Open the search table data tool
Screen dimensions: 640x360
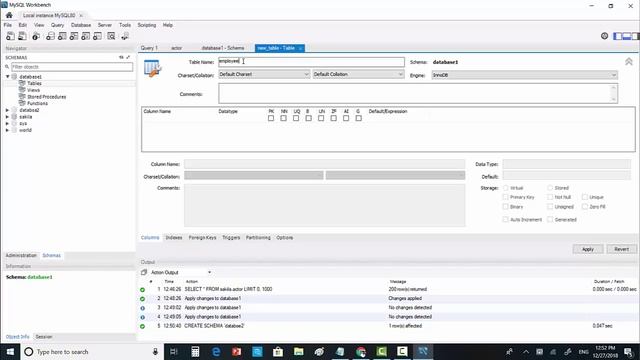pyautogui.click(x=111, y=36)
